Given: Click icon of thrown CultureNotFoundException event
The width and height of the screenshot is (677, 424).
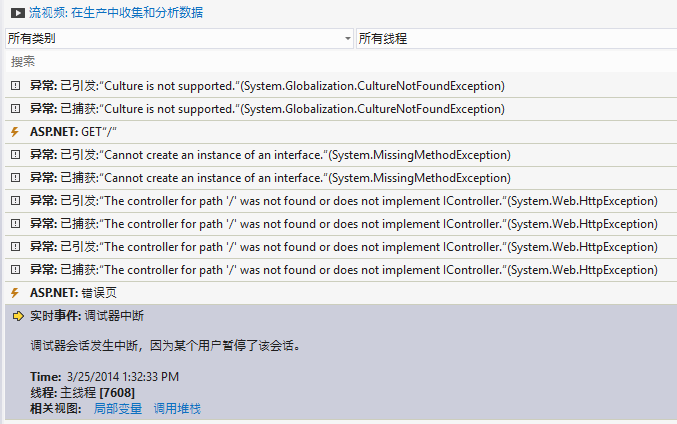Looking at the screenshot, I should click(16, 85).
